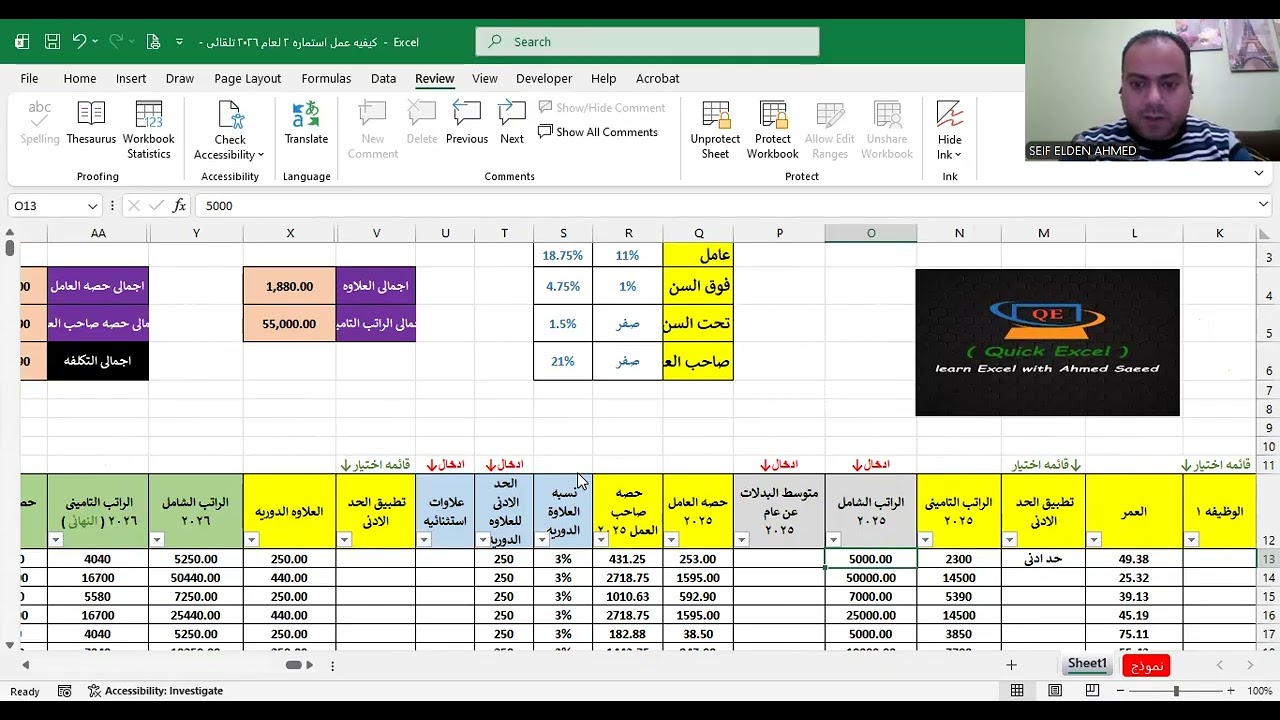Open filter dropdown for الراتب التاميني ٢٠٢٥ column
The image size is (1280, 720).
pyautogui.click(x=925, y=540)
